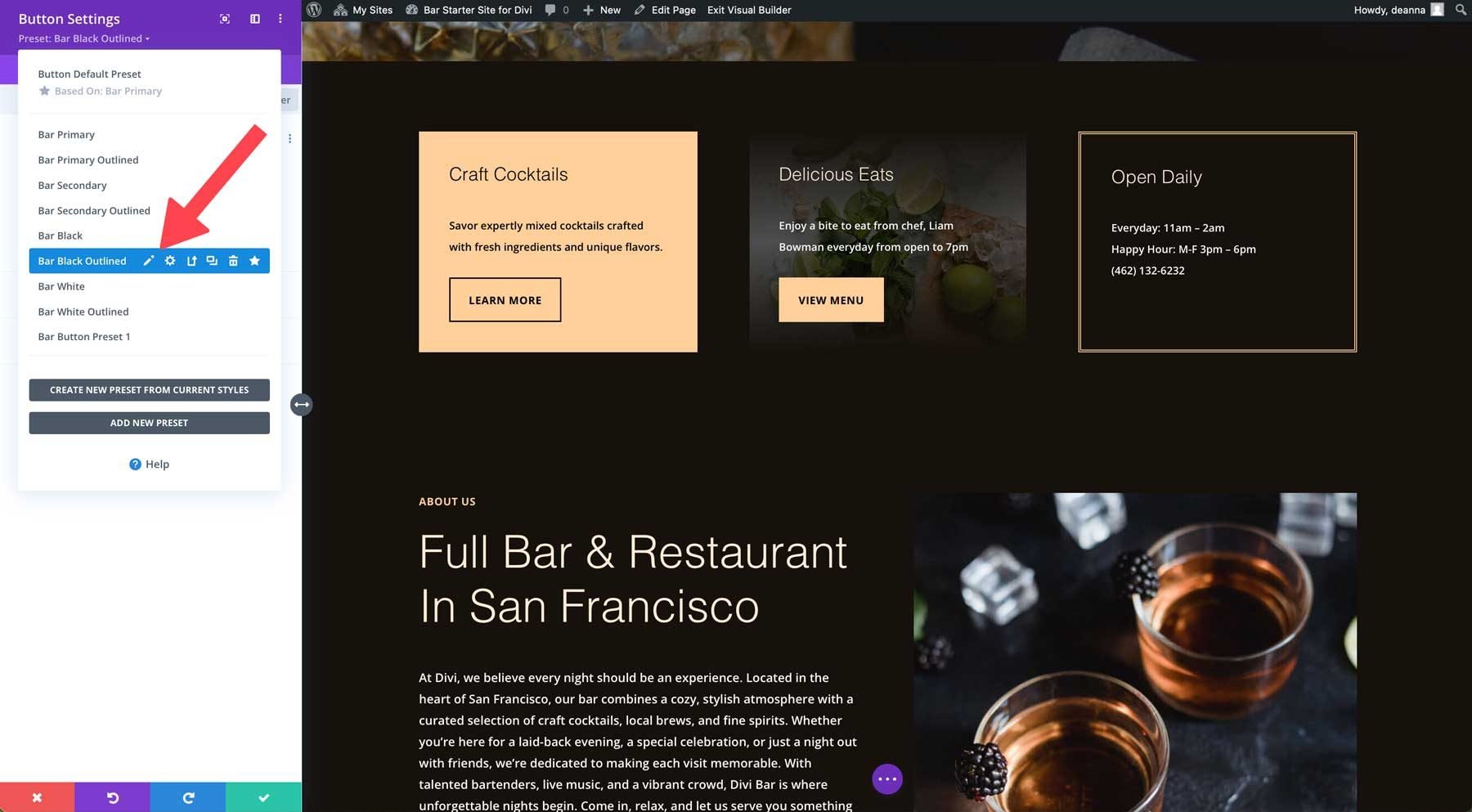
Task: Open the purple builder options dots button
Action: pyautogui.click(x=887, y=779)
